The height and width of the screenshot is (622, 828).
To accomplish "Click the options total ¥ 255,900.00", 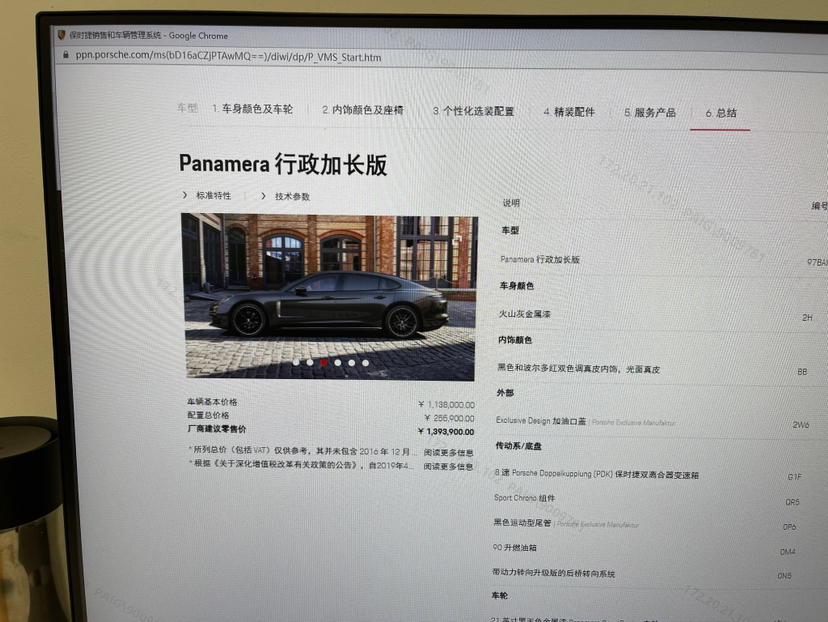I will click(x=449, y=418).
